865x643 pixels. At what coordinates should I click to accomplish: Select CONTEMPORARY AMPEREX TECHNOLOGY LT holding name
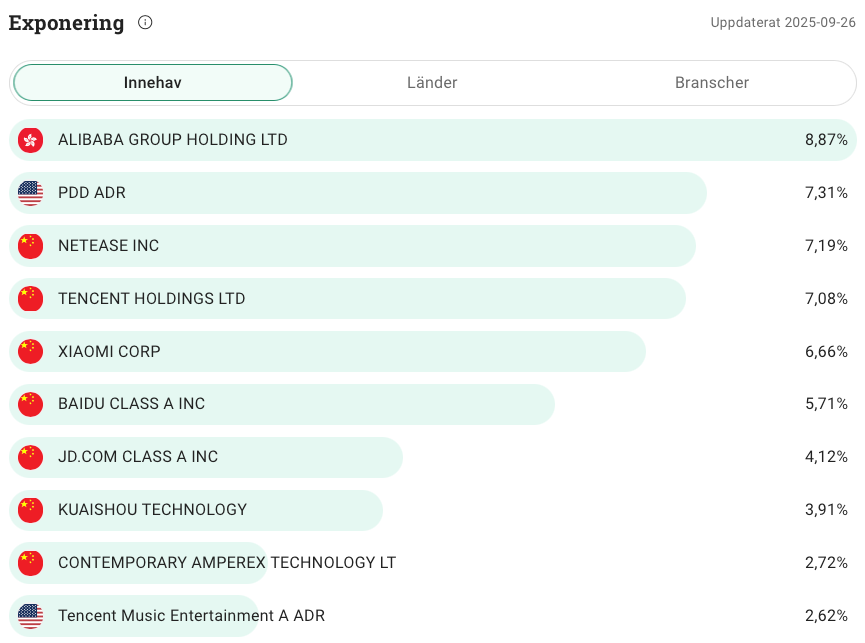point(227,563)
